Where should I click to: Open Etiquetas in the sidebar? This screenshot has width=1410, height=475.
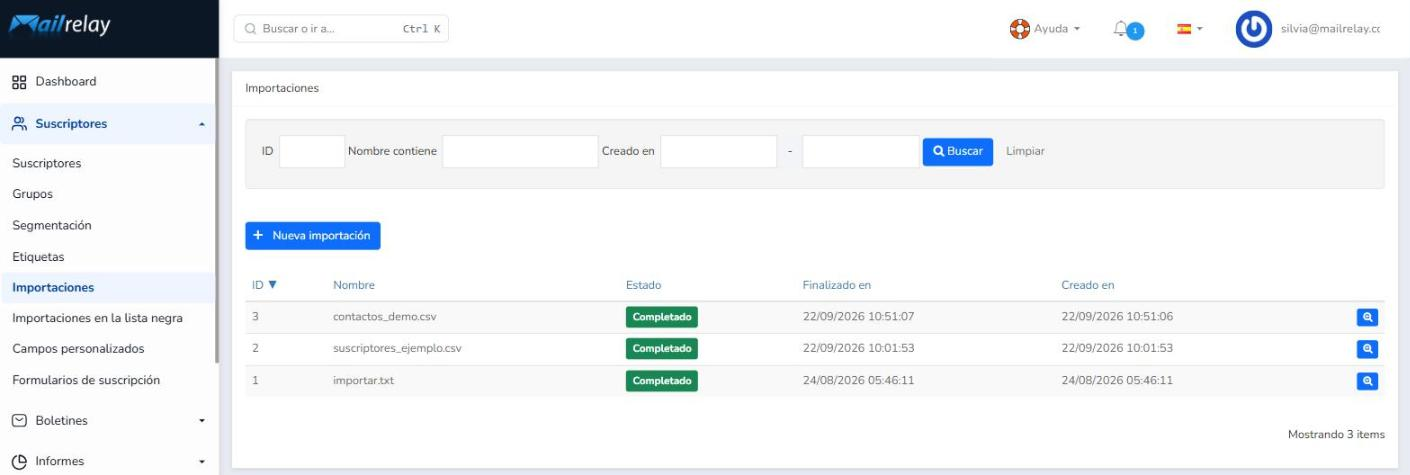[38, 257]
